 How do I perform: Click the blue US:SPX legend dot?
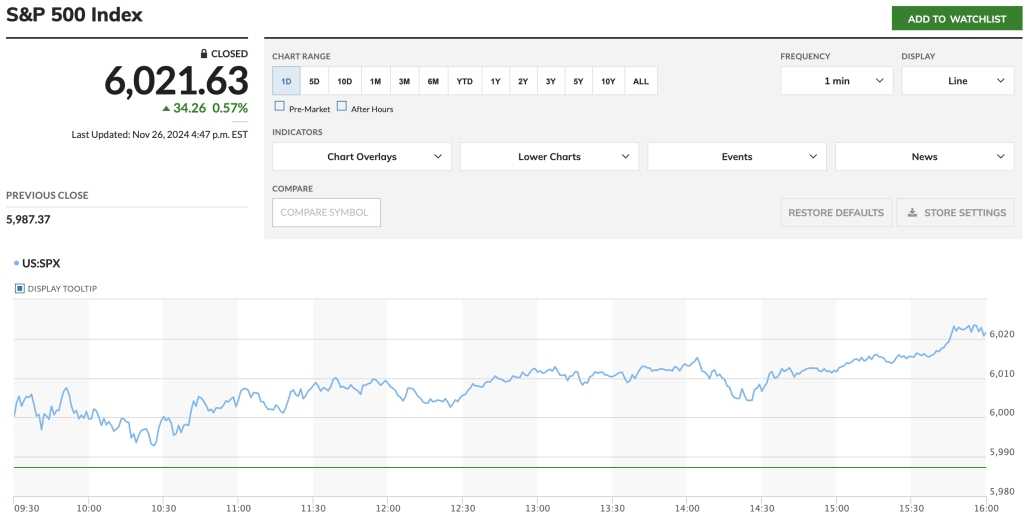(x=16, y=264)
